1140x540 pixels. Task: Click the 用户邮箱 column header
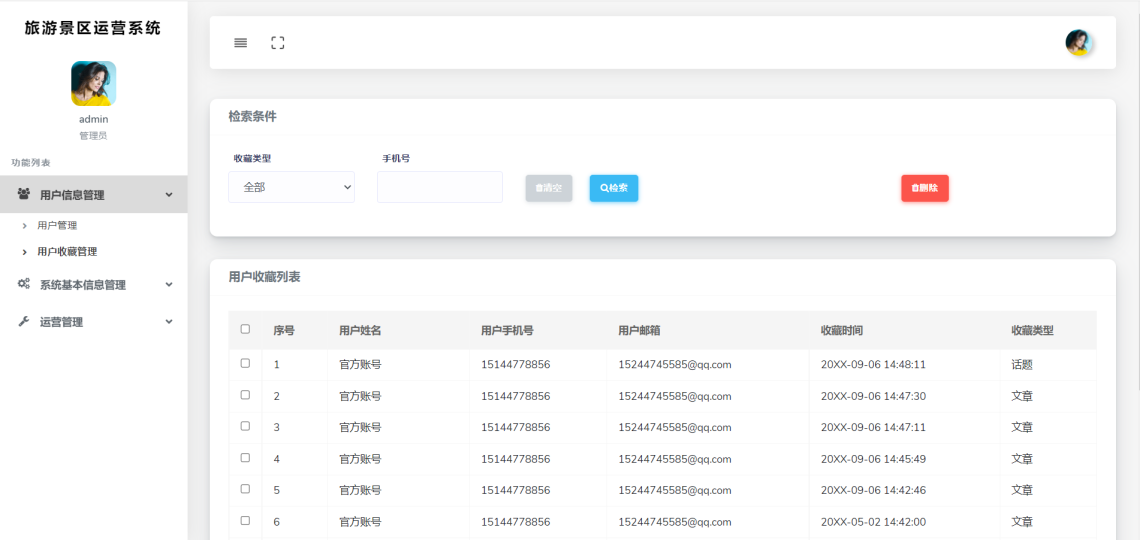pos(639,331)
